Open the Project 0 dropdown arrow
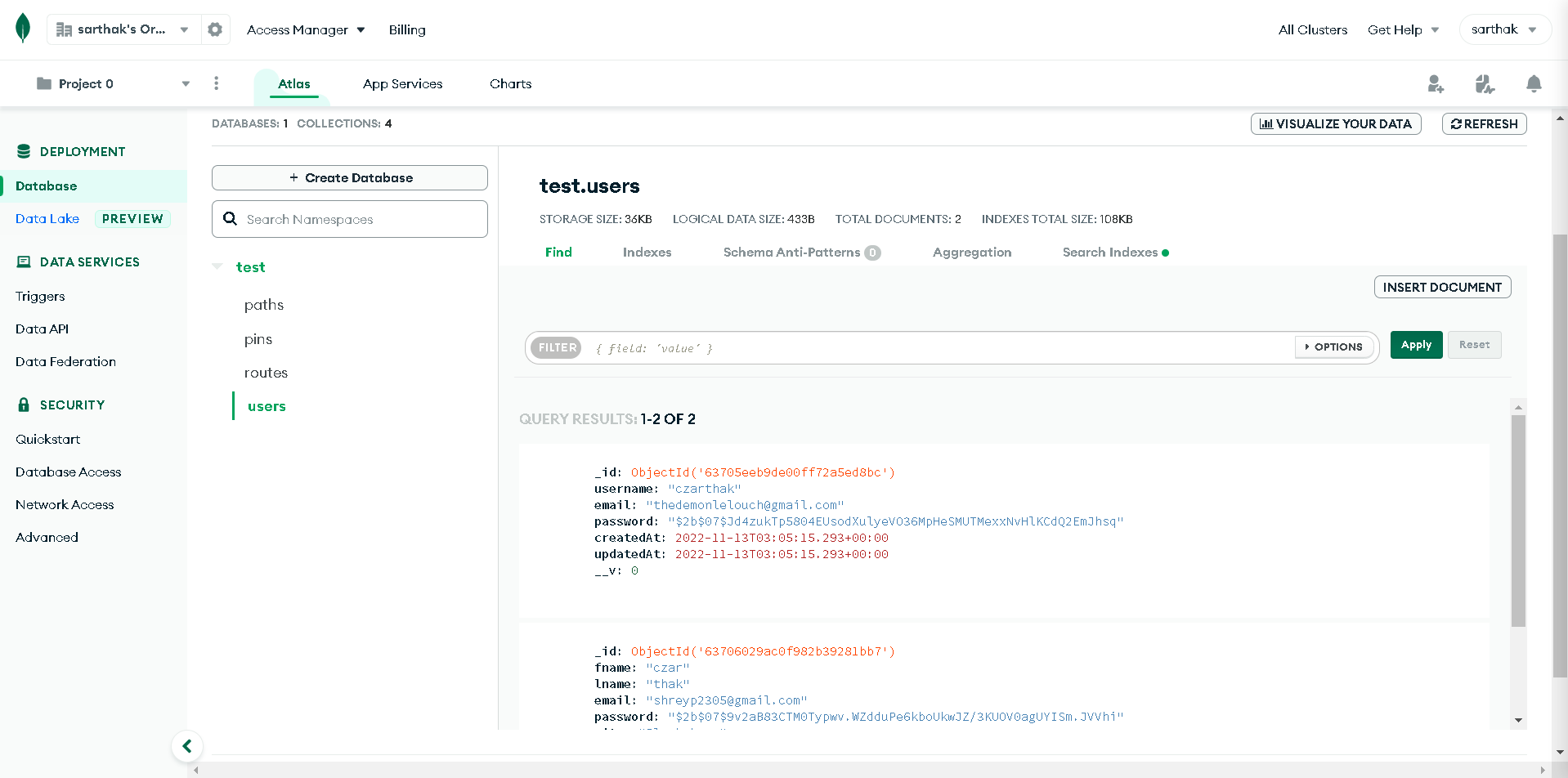Screen dimensions: 1568x778 pyautogui.click(x=186, y=83)
